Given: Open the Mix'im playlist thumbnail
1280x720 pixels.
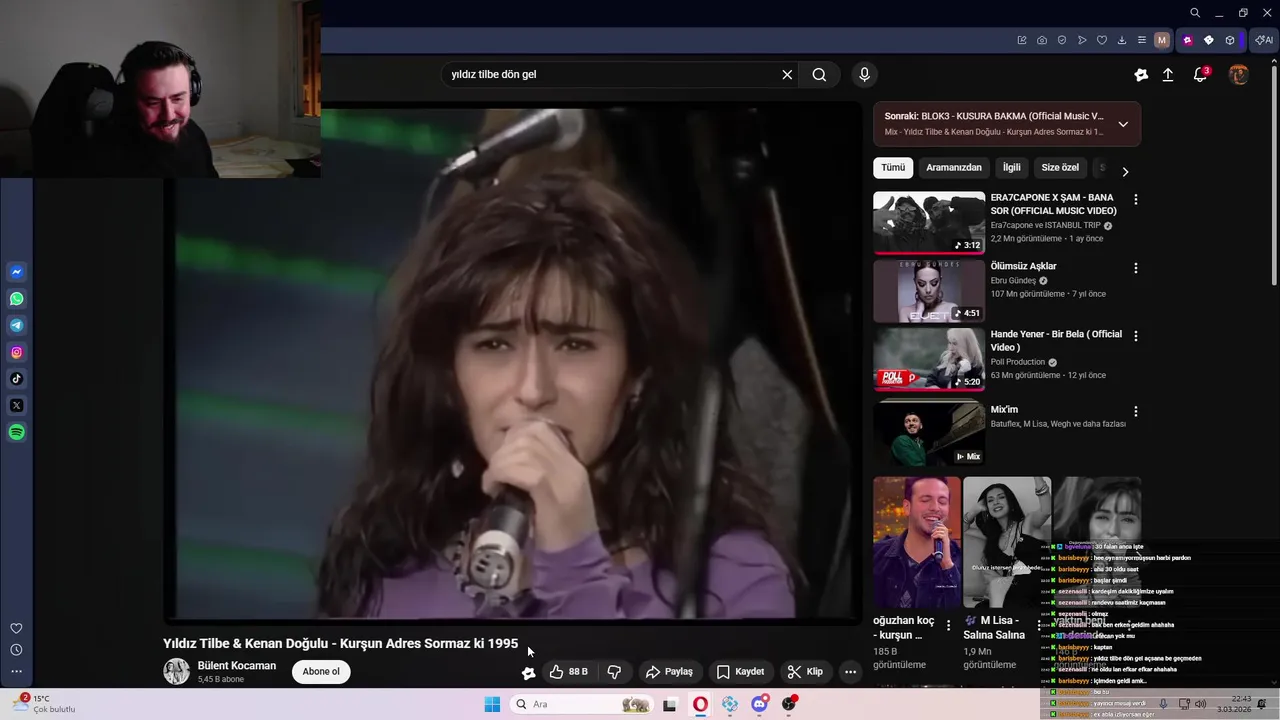Looking at the screenshot, I should 929,434.
